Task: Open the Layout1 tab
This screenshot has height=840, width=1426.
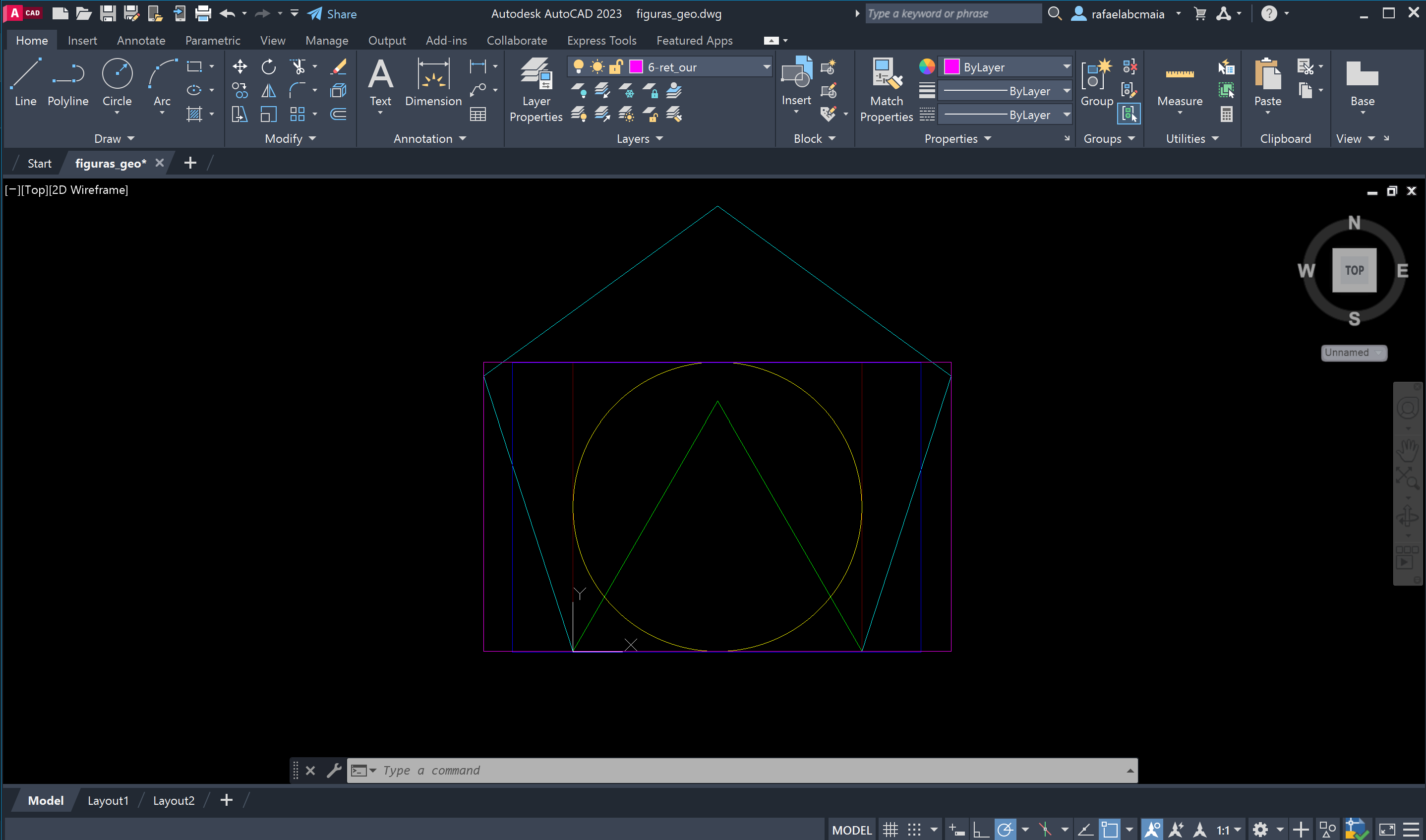Action: click(x=108, y=800)
